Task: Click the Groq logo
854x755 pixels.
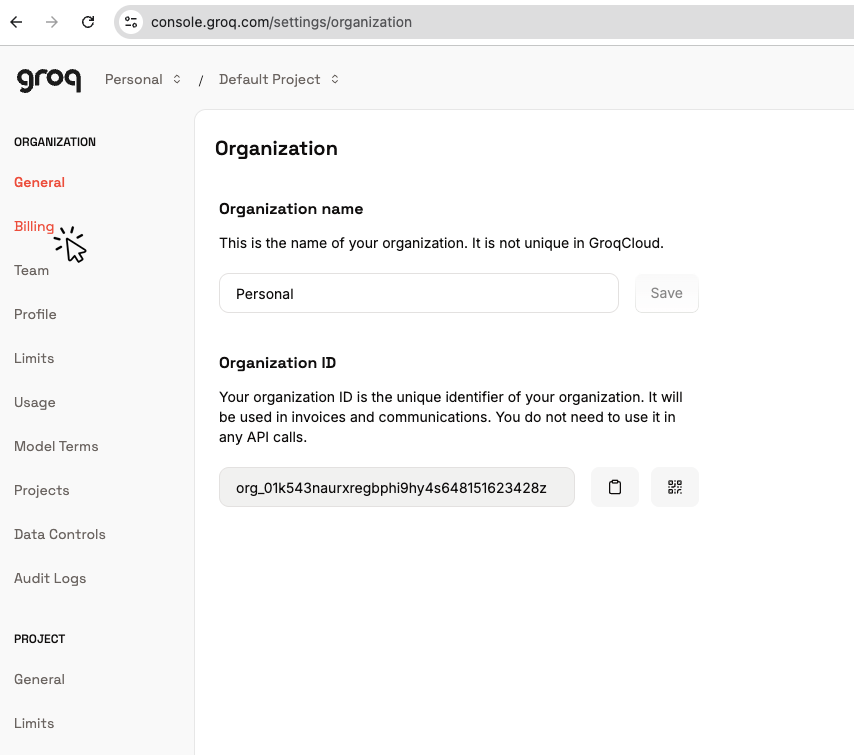Action: click(49, 80)
